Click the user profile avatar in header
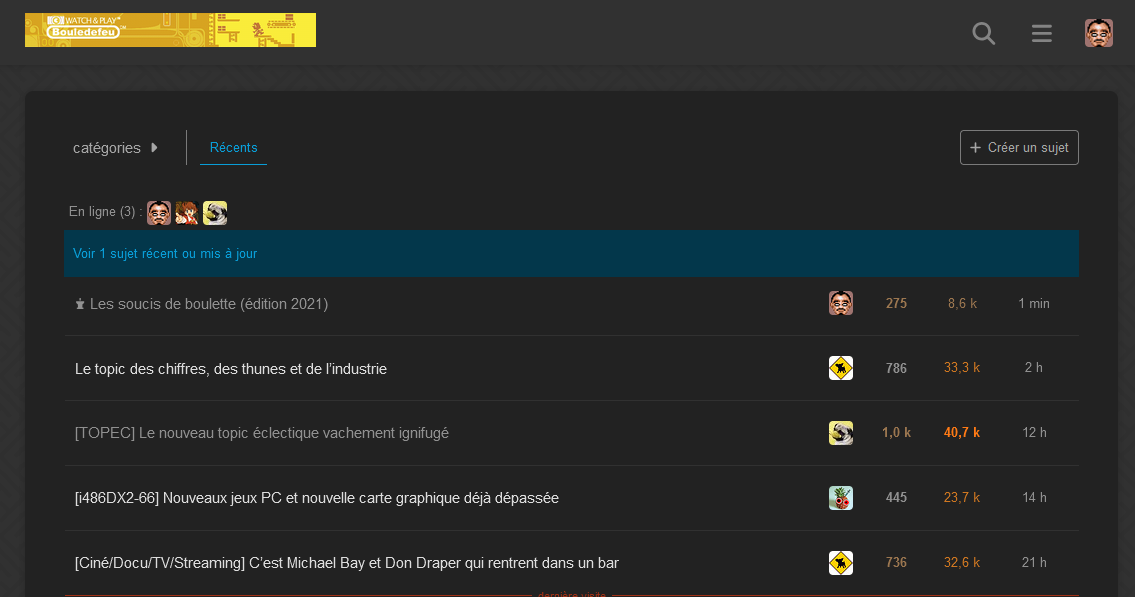Screen dimensions: 1135x597 tap(1099, 33)
